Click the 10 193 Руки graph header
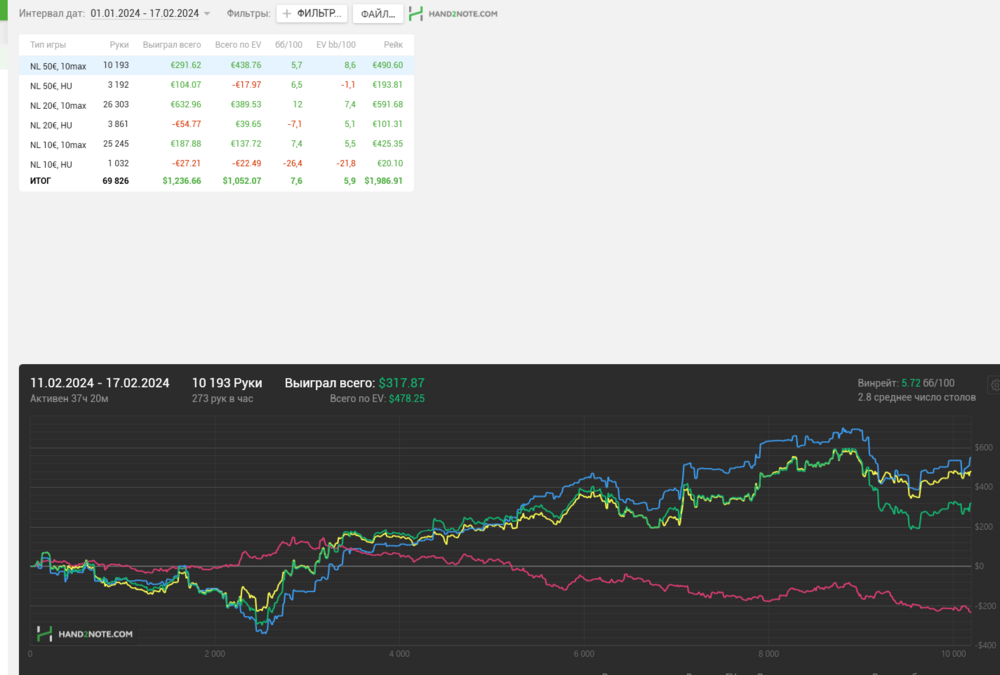 (x=227, y=383)
